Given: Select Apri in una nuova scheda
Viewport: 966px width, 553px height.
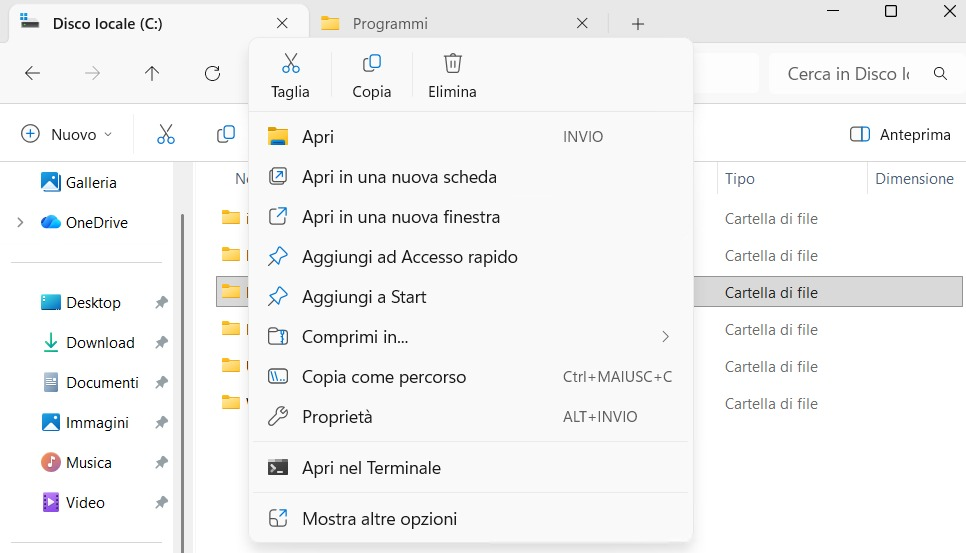Looking at the screenshot, I should (x=399, y=177).
